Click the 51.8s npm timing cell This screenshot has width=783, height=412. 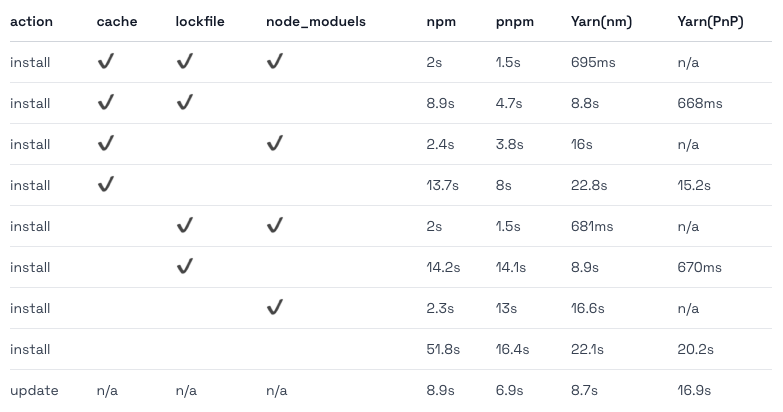click(443, 349)
